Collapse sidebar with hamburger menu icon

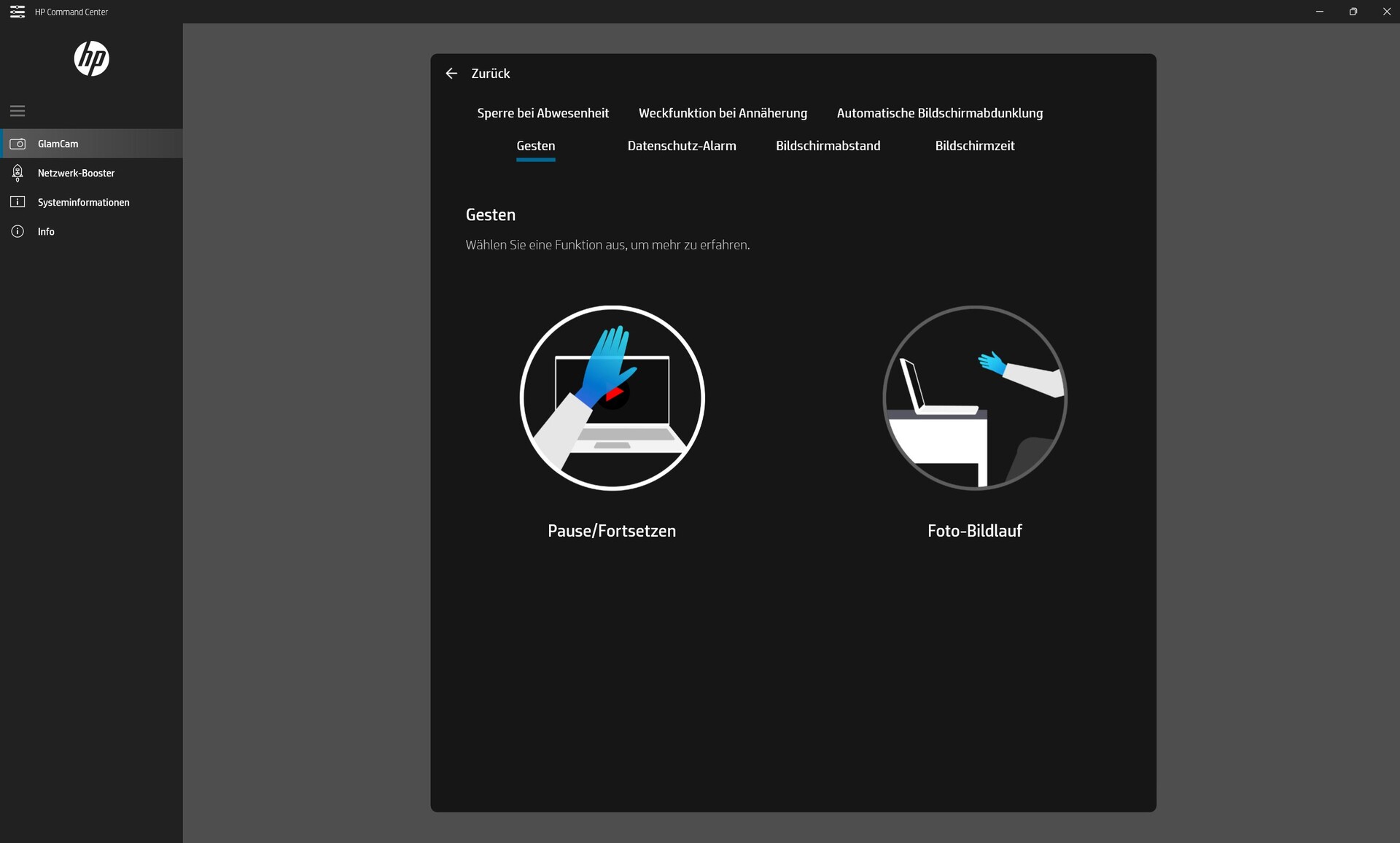[17, 111]
